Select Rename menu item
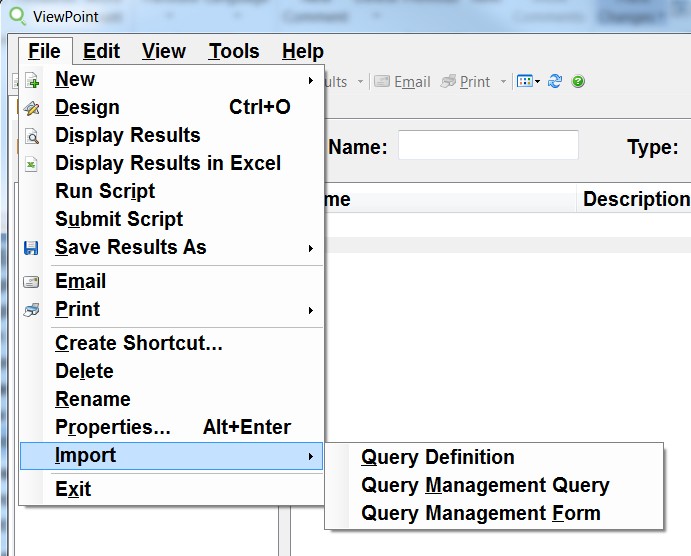Viewport: 691px width, 556px height. pyautogui.click(x=172, y=399)
